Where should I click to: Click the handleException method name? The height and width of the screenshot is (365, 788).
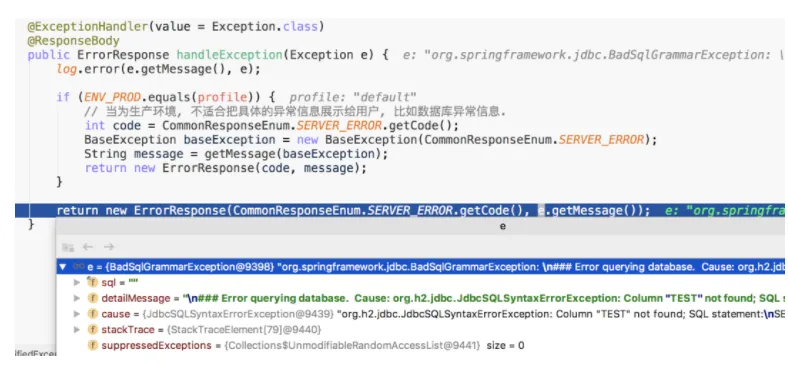click(x=229, y=55)
